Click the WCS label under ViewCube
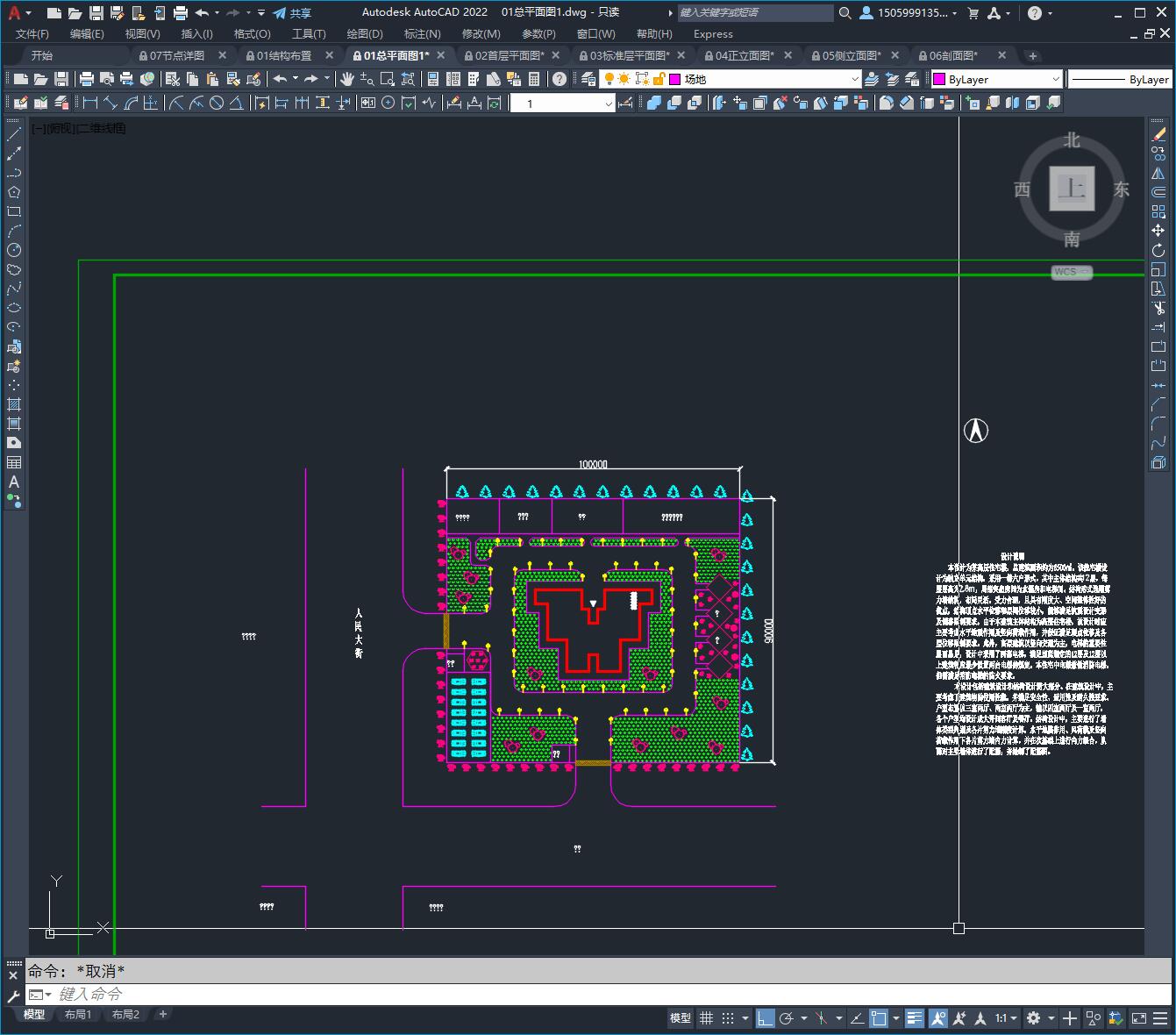The image size is (1176, 1035). coord(1072,272)
